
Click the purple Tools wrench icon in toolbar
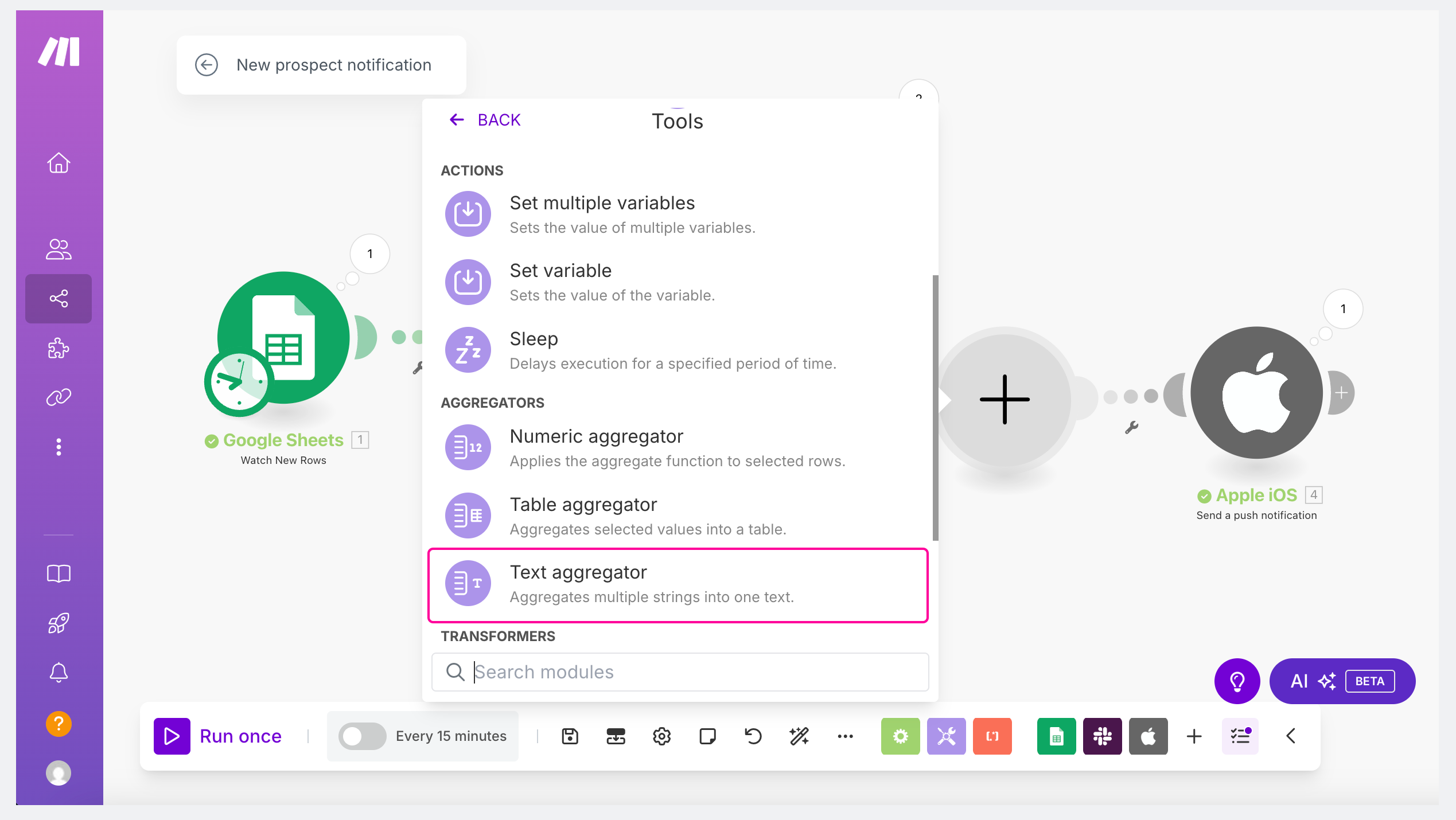coord(946,736)
